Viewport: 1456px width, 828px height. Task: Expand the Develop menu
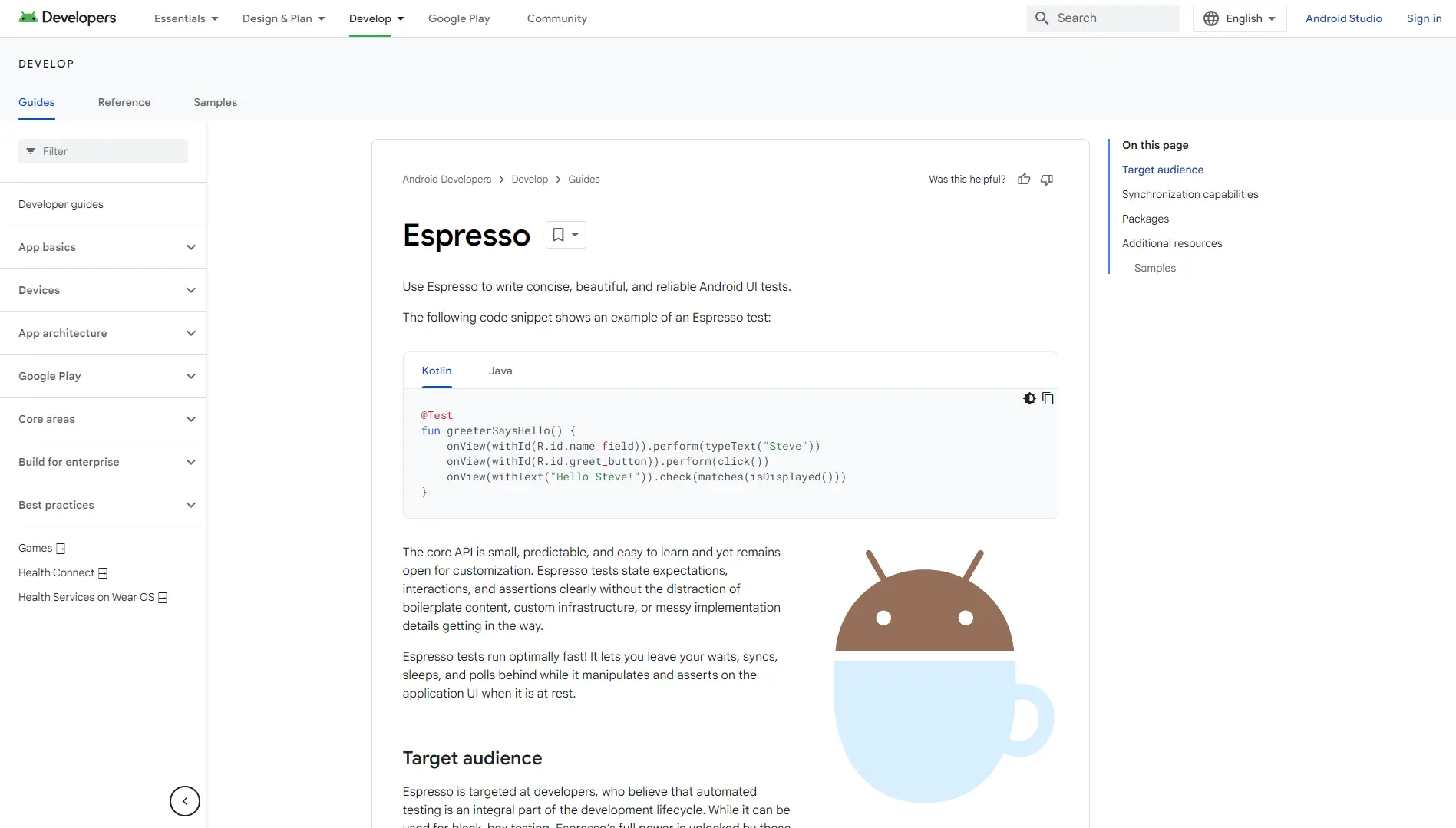point(377,18)
